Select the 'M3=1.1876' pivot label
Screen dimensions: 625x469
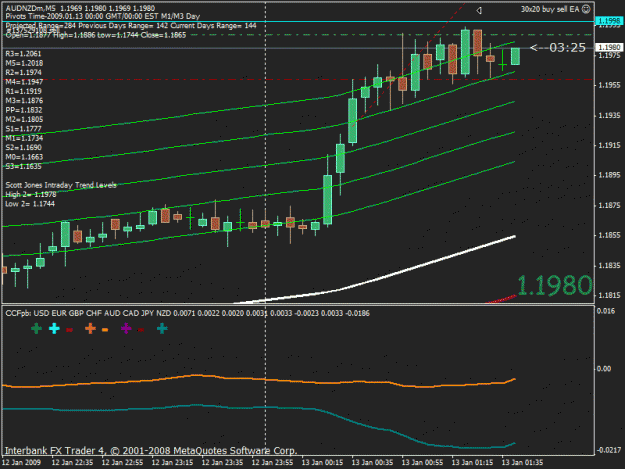[x=24, y=100]
